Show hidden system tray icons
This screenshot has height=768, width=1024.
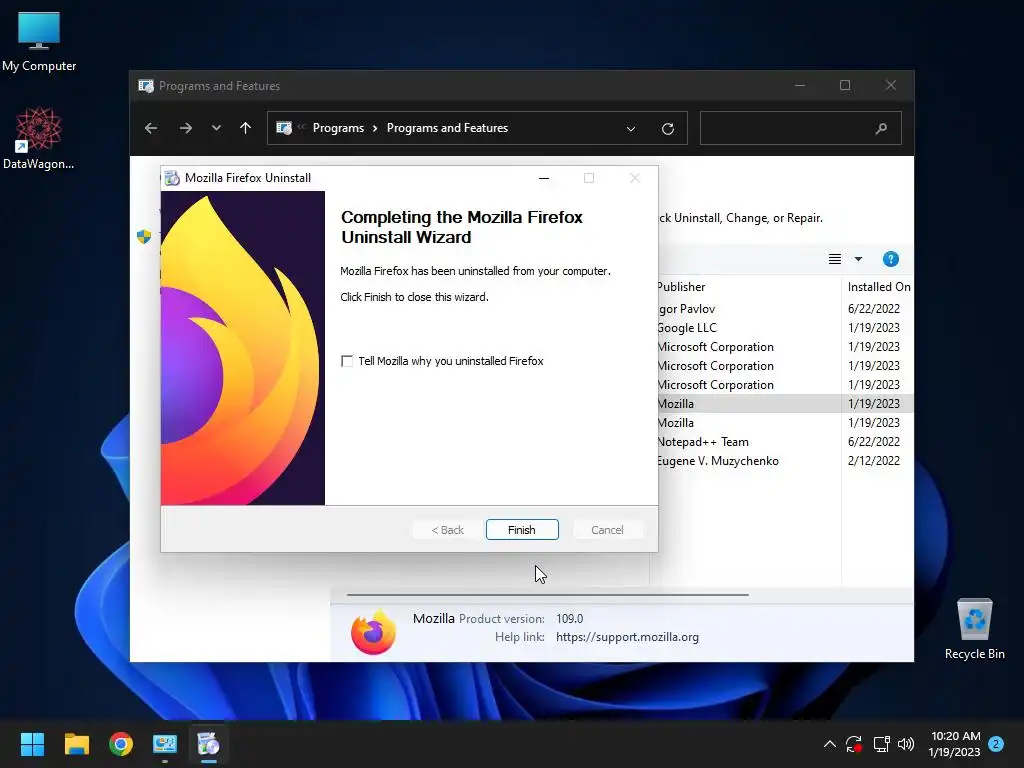829,744
